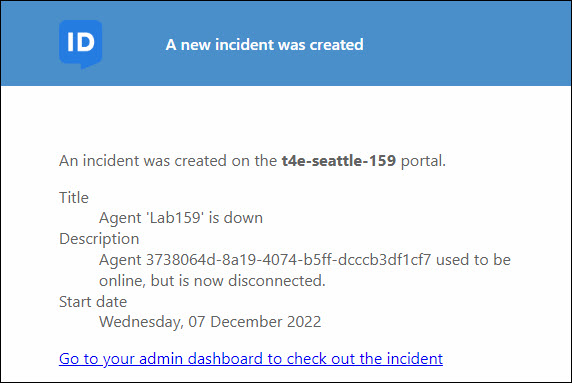Select the 'Agent 'Lab159' is down' title text
The image size is (572, 383).
point(181,218)
